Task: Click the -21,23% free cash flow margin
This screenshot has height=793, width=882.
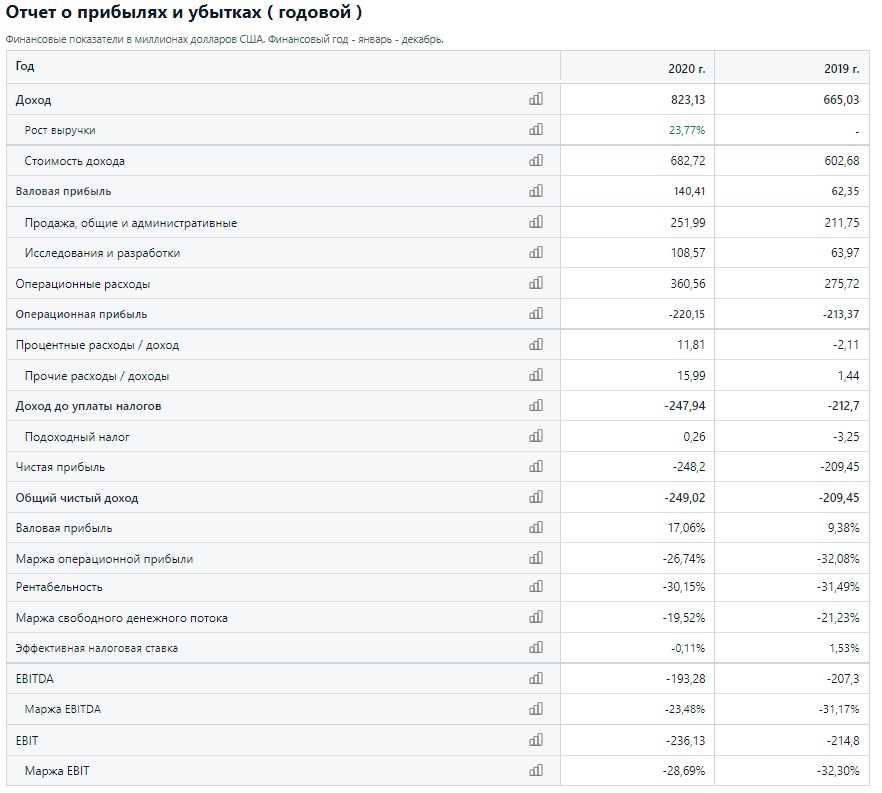Action: [x=838, y=618]
